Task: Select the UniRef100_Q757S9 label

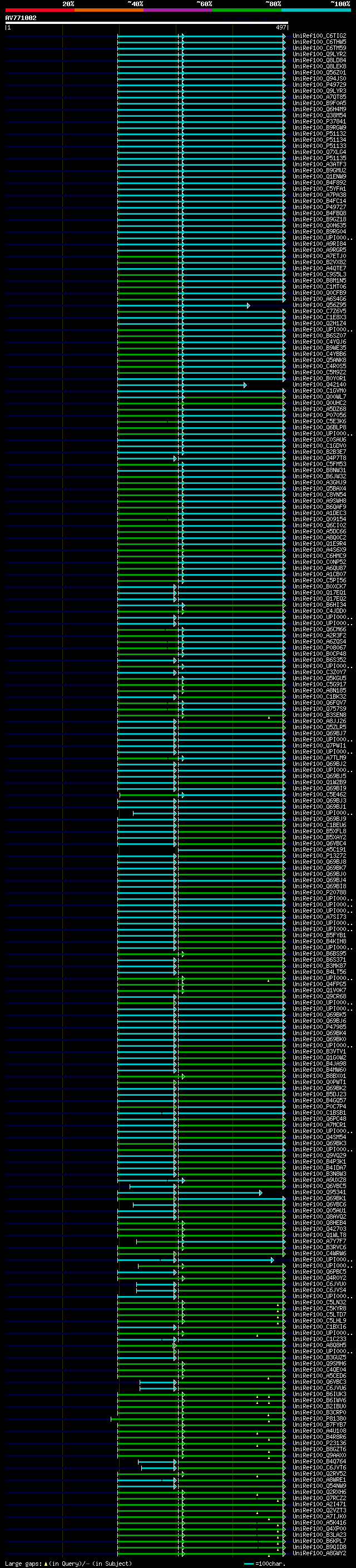Action: (319, 709)
